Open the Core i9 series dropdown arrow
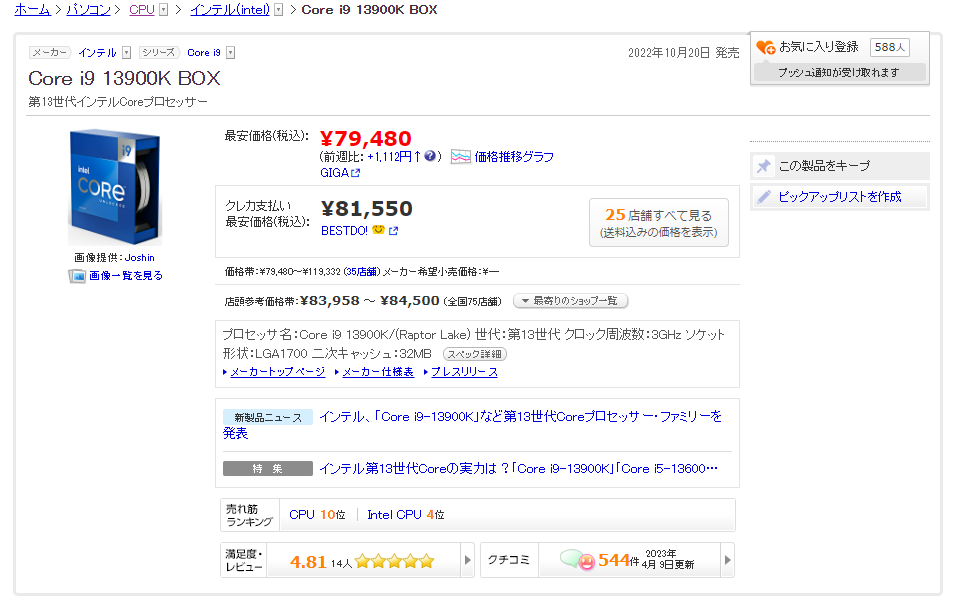The image size is (958, 601). pos(230,53)
